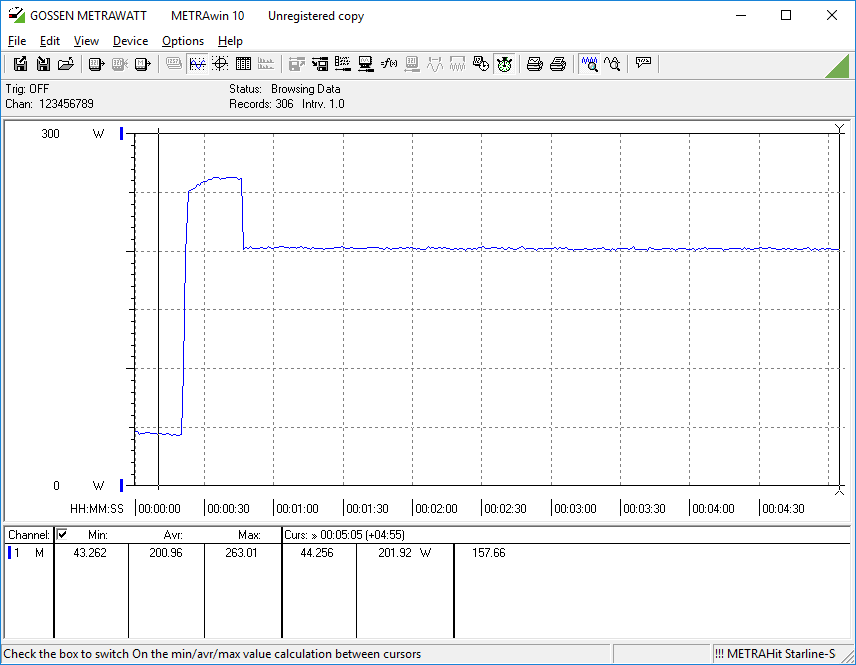Click the Min value 43.262

(90, 553)
